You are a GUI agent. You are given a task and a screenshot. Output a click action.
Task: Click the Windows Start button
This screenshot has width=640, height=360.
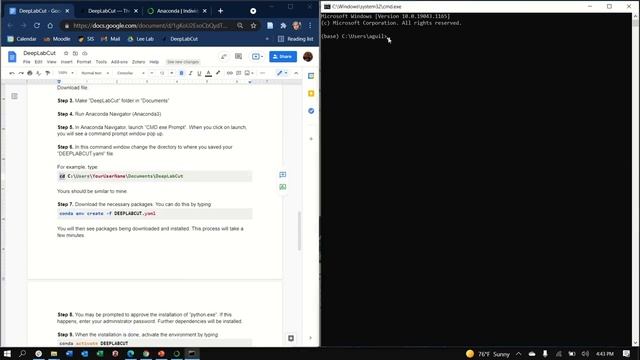tap(7, 353)
